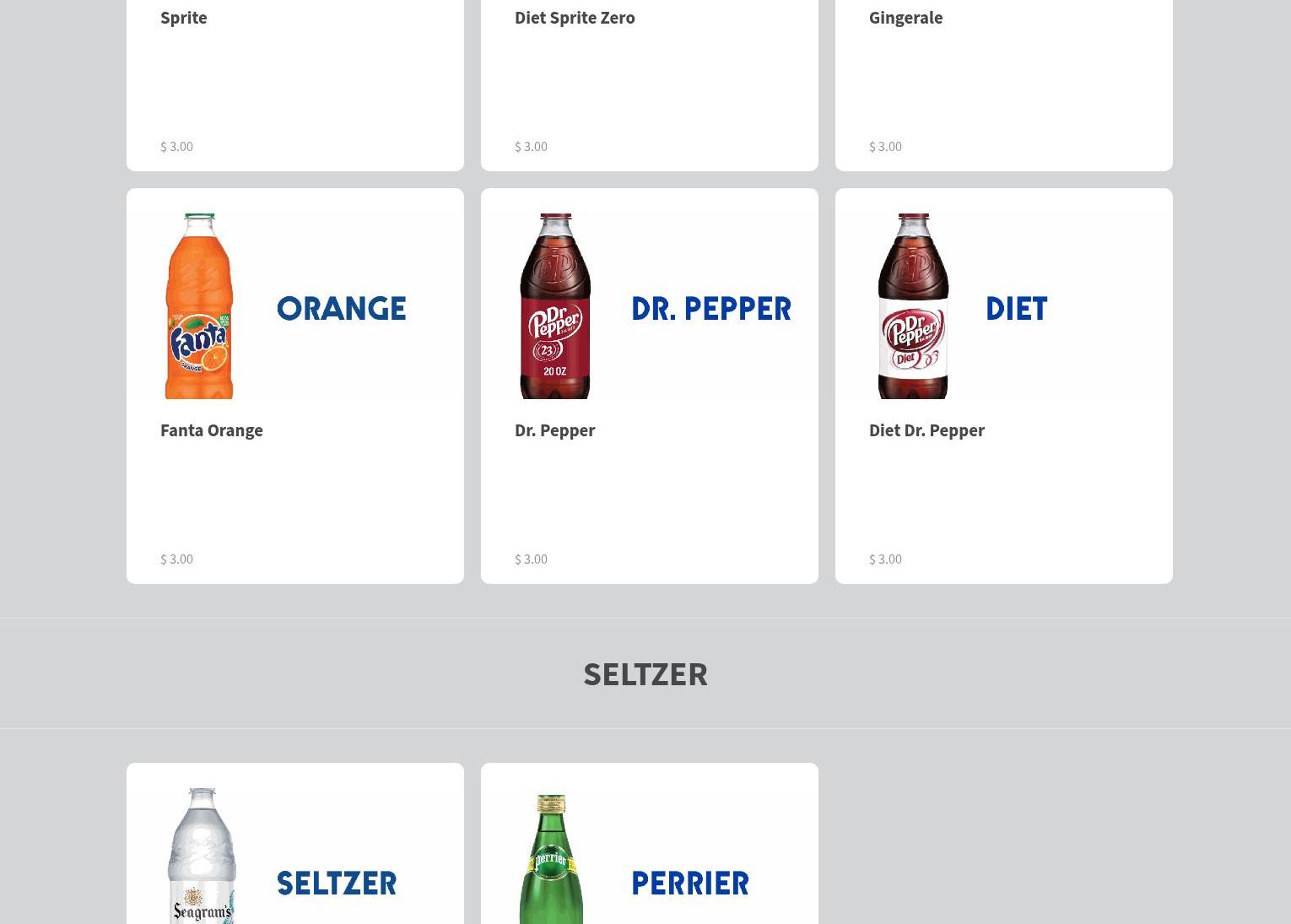Click the Seagram's seltzer bottle image

(202, 856)
